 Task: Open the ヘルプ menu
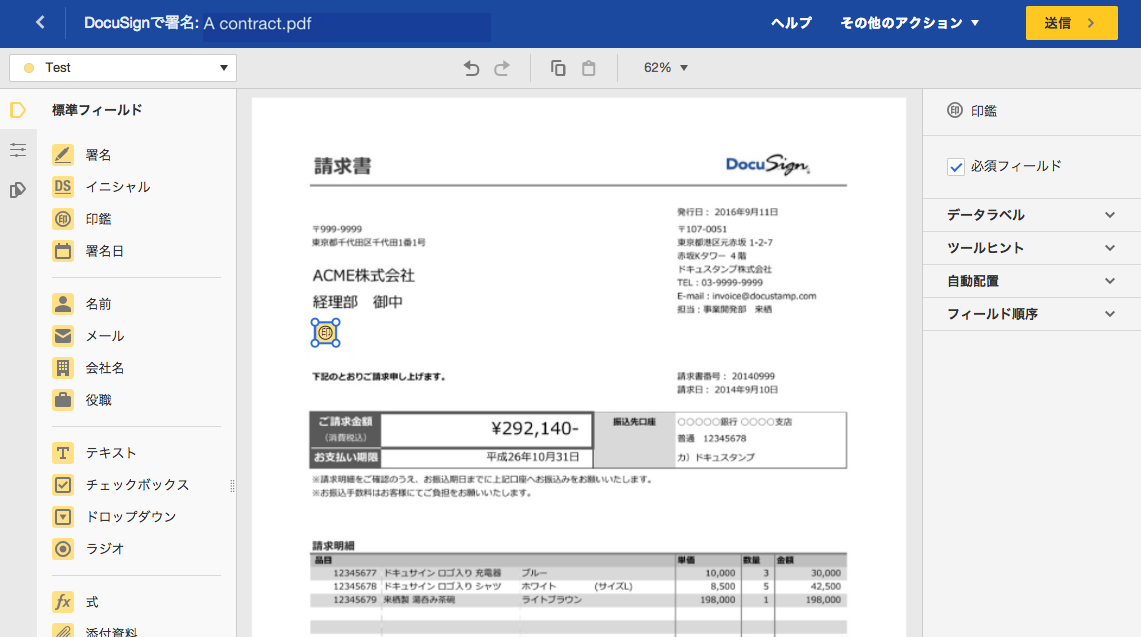click(791, 23)
